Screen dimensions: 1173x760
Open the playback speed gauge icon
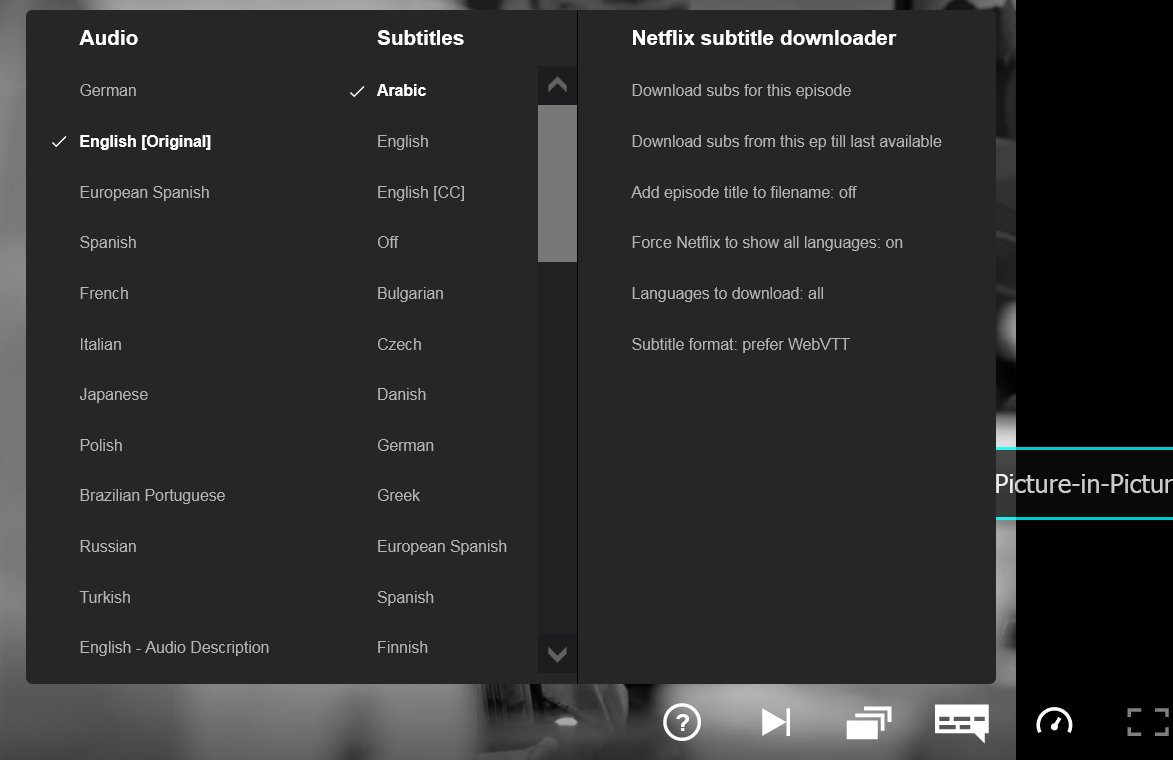click(1054, 722)
